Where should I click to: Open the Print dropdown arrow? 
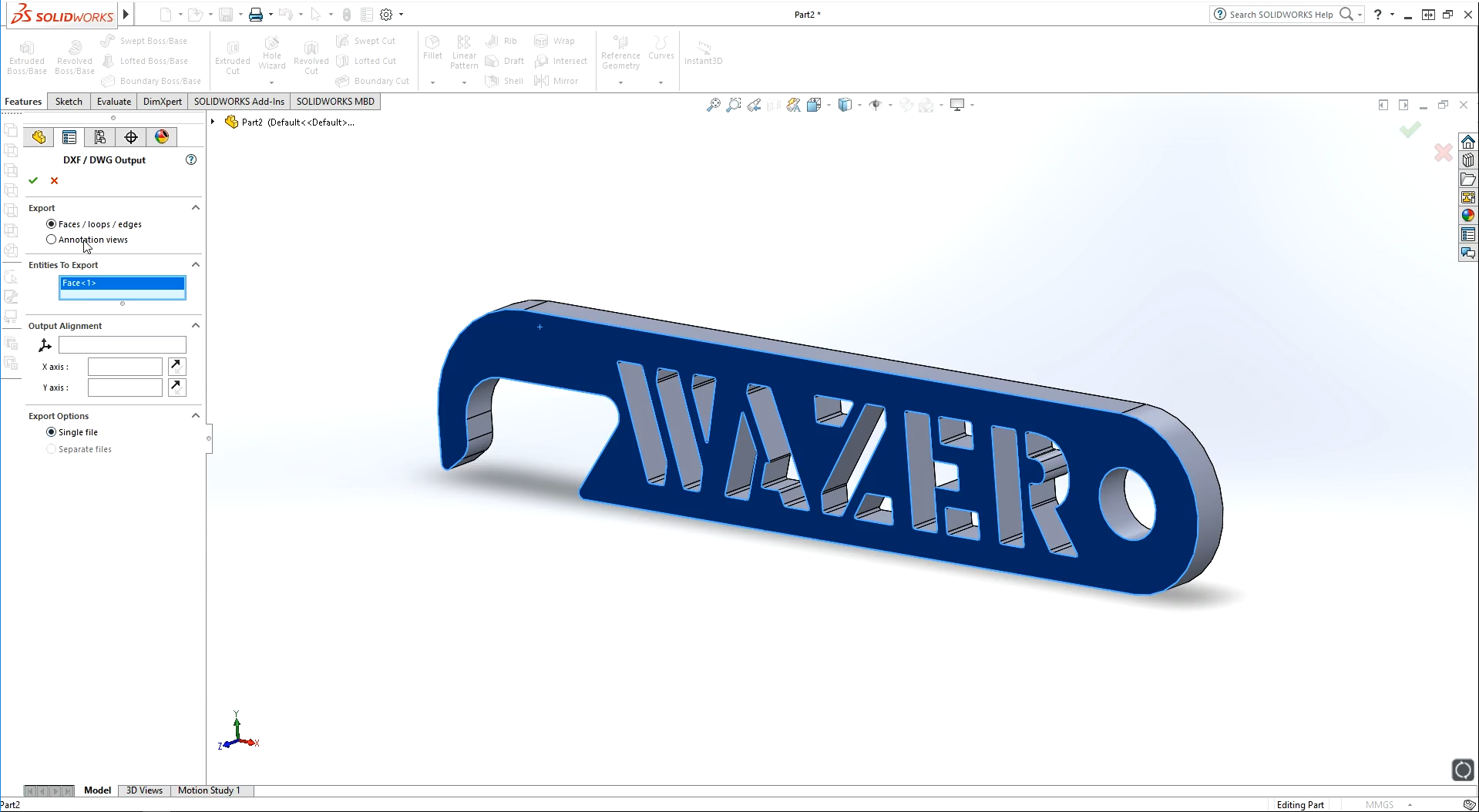[271, 15]
